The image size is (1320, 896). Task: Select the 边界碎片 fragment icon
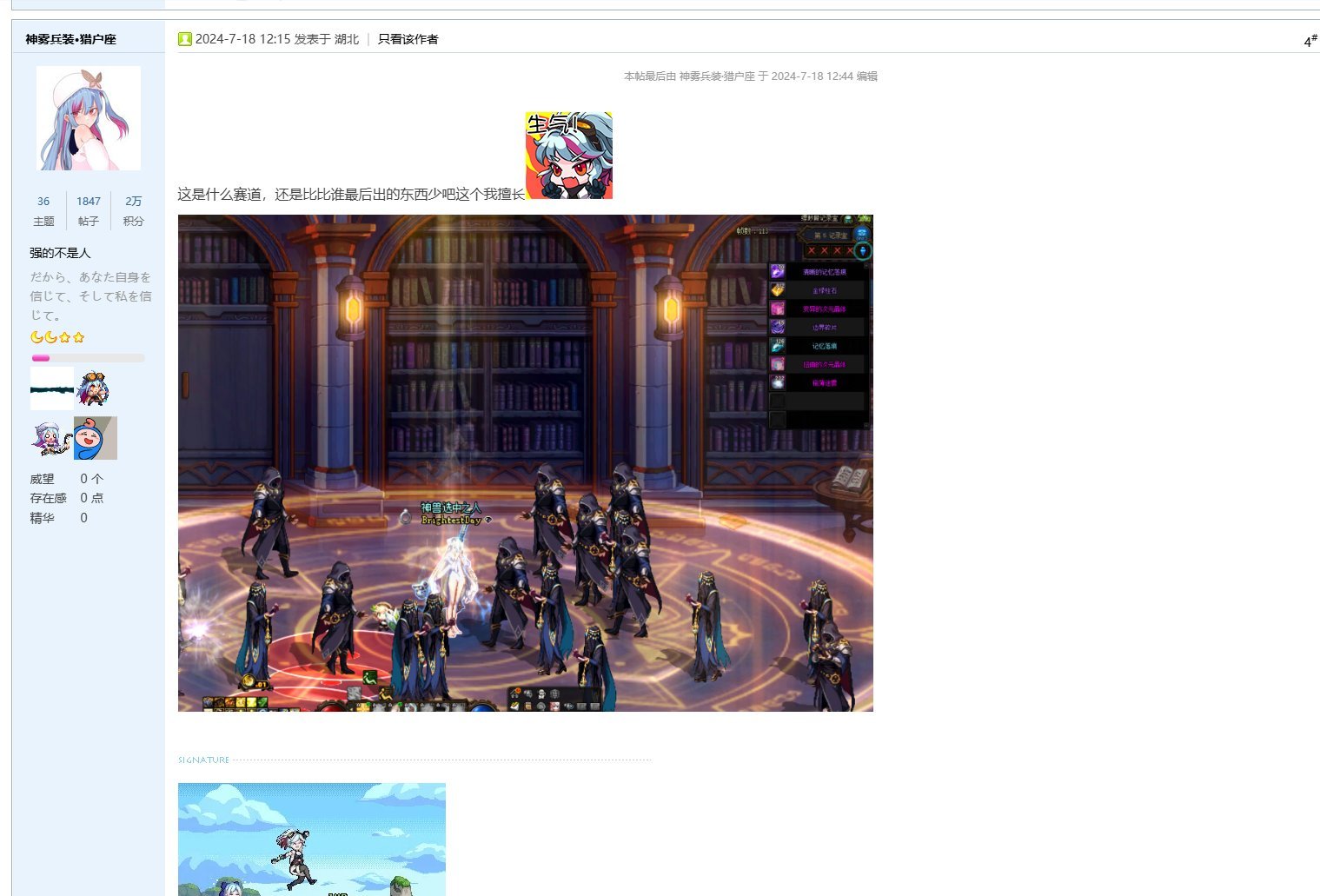[778, 327]
